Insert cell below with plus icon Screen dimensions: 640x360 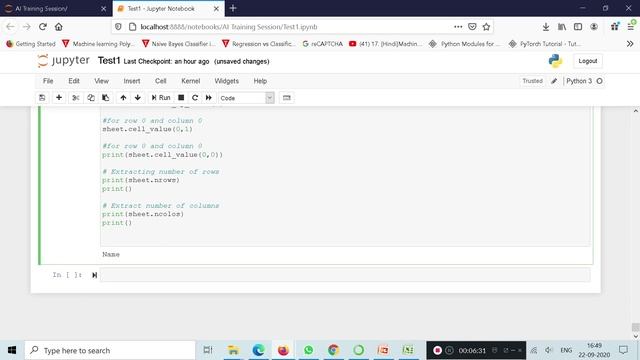(x=59, y=98)
